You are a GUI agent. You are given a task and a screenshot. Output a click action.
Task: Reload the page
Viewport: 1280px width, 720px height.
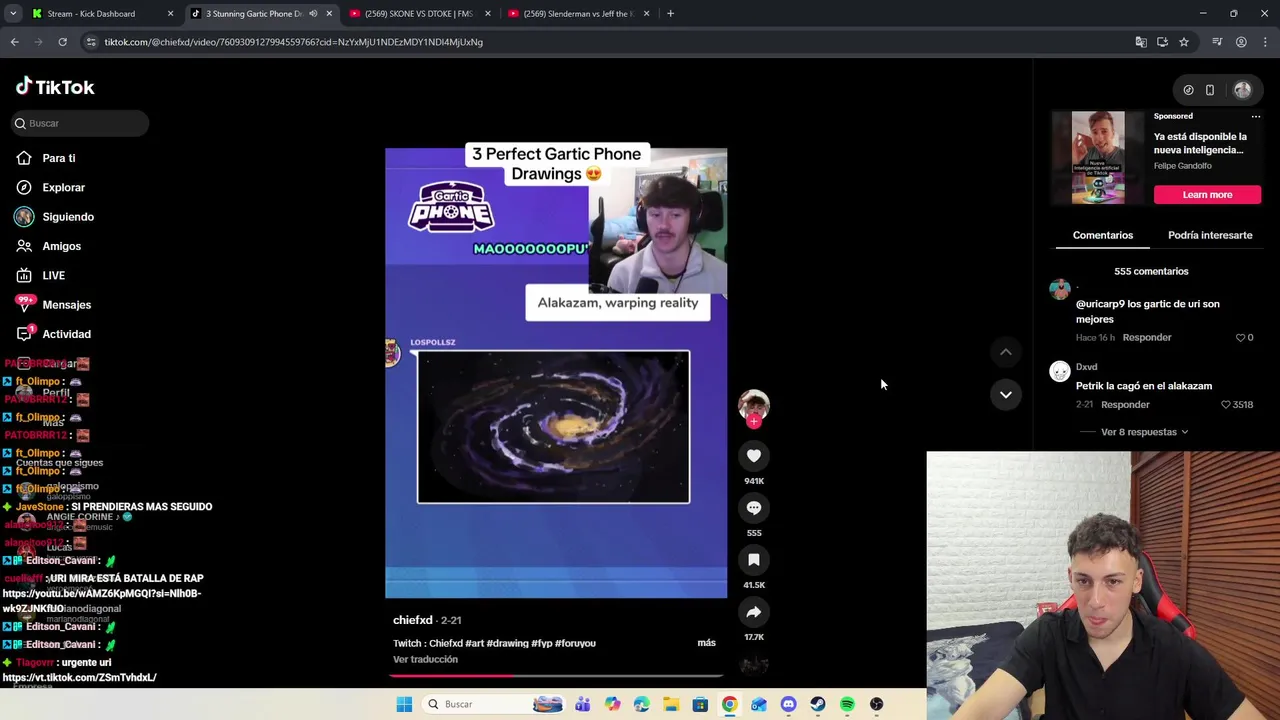(62, 42)
